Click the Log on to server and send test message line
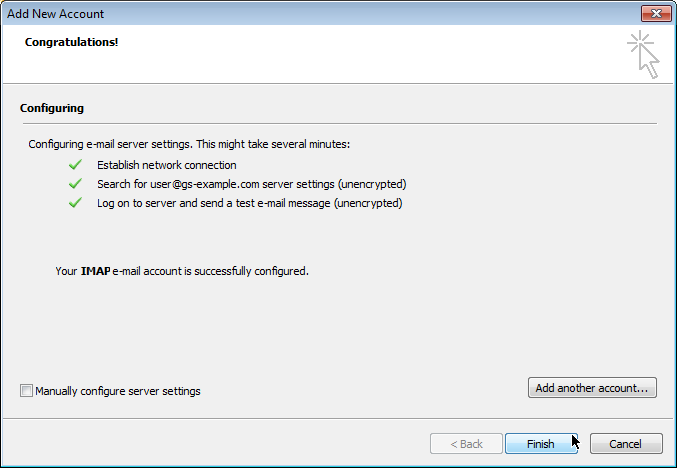Image resolution: width=677 pixels, height=468 pixels. [249, 203]
